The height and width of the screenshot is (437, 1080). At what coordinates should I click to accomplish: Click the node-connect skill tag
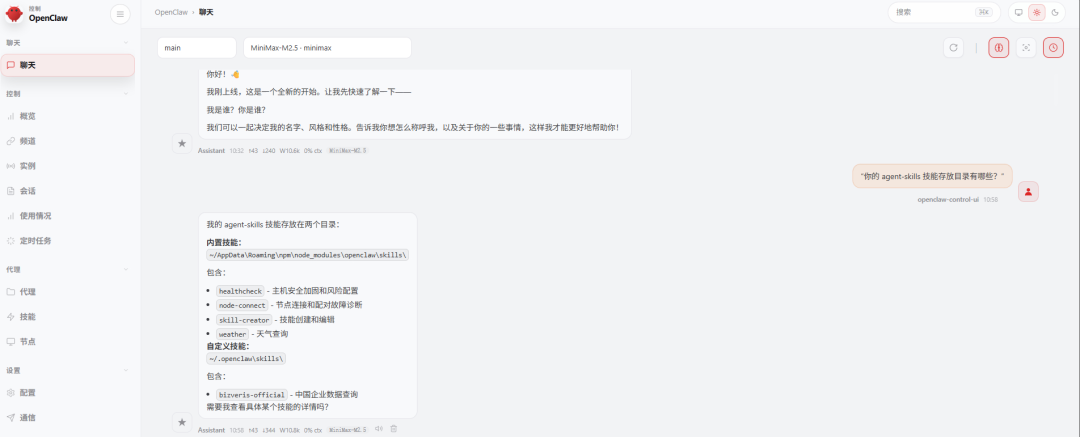pos(242,305)
